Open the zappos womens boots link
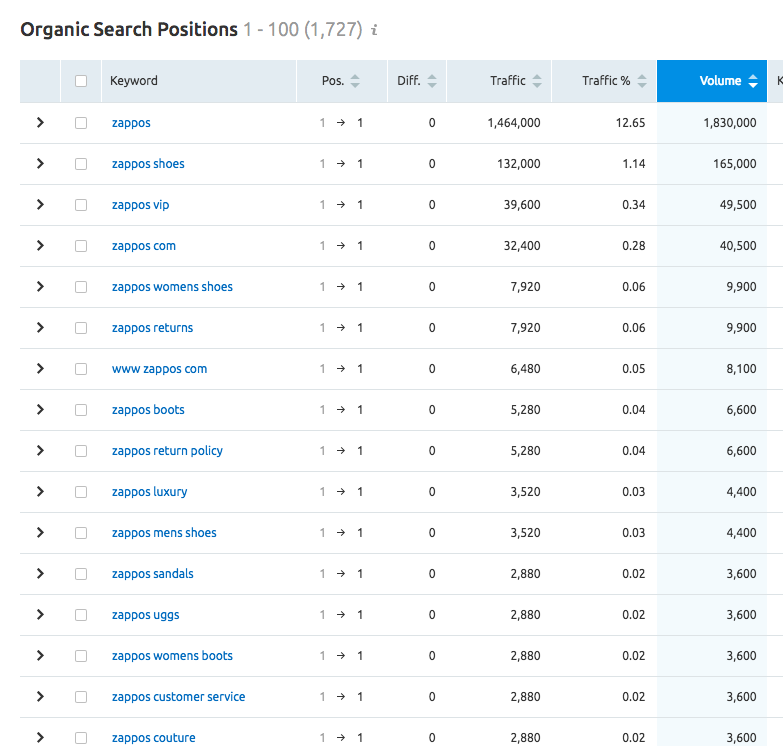783x746 pixels. [172, 656]
